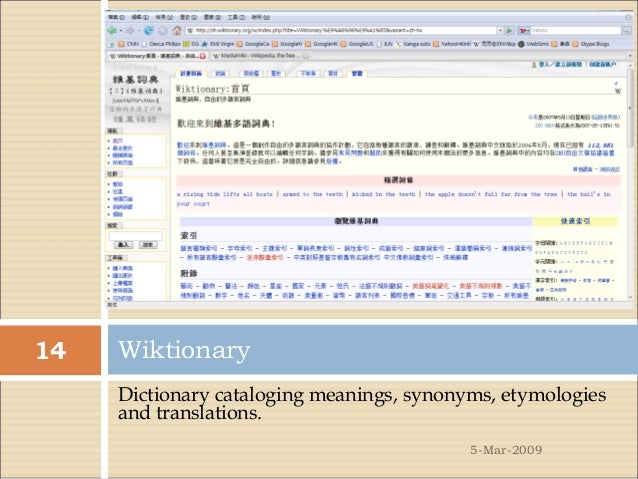Click the log in link beside user icon
The height and width of the screenshot is (479, 638).
(560, 64)
